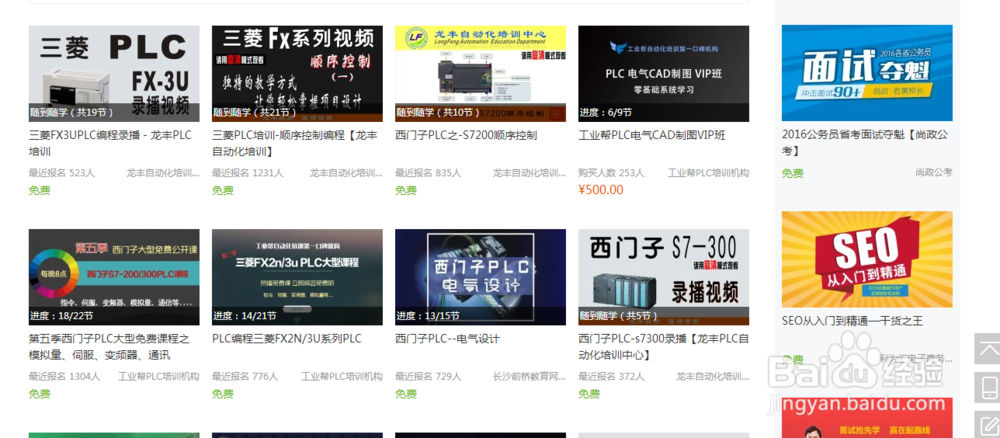The image size is (1000, 438).
Task: Click 最近报名 729人 text
Action: click(x=428, y=377)
